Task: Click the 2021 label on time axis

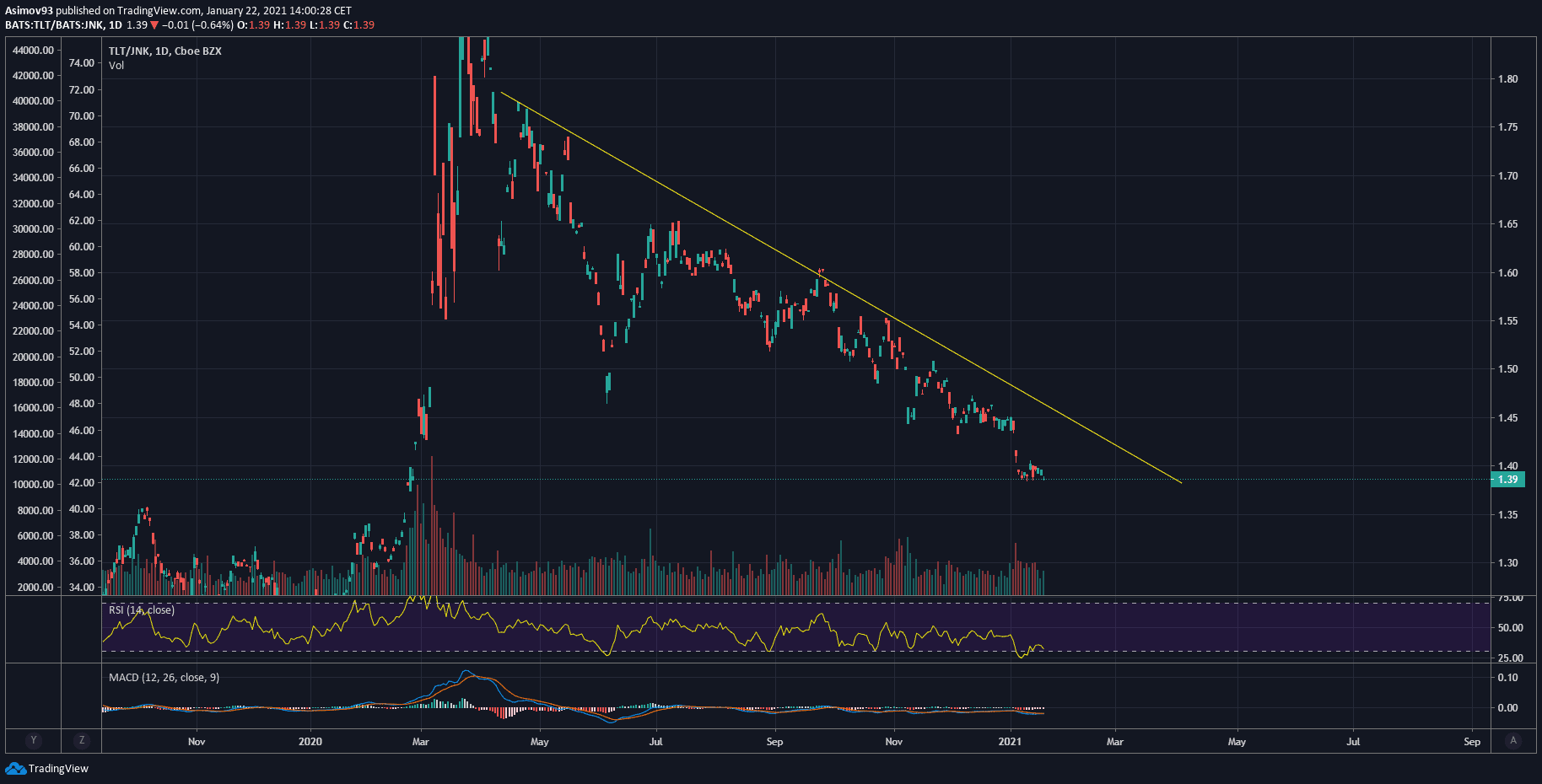Action: 1009,741
